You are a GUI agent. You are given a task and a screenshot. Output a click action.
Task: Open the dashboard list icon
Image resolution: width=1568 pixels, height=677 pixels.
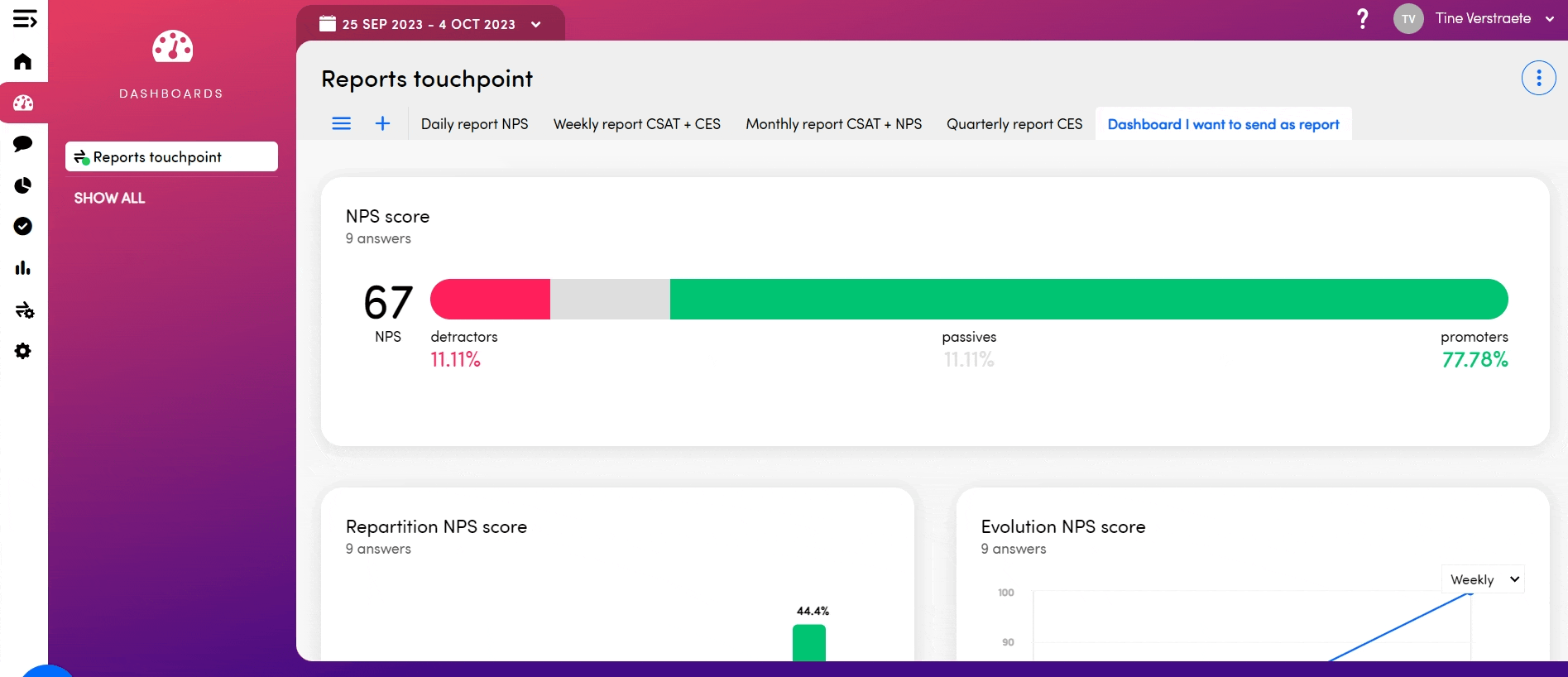tap(341, 124)
